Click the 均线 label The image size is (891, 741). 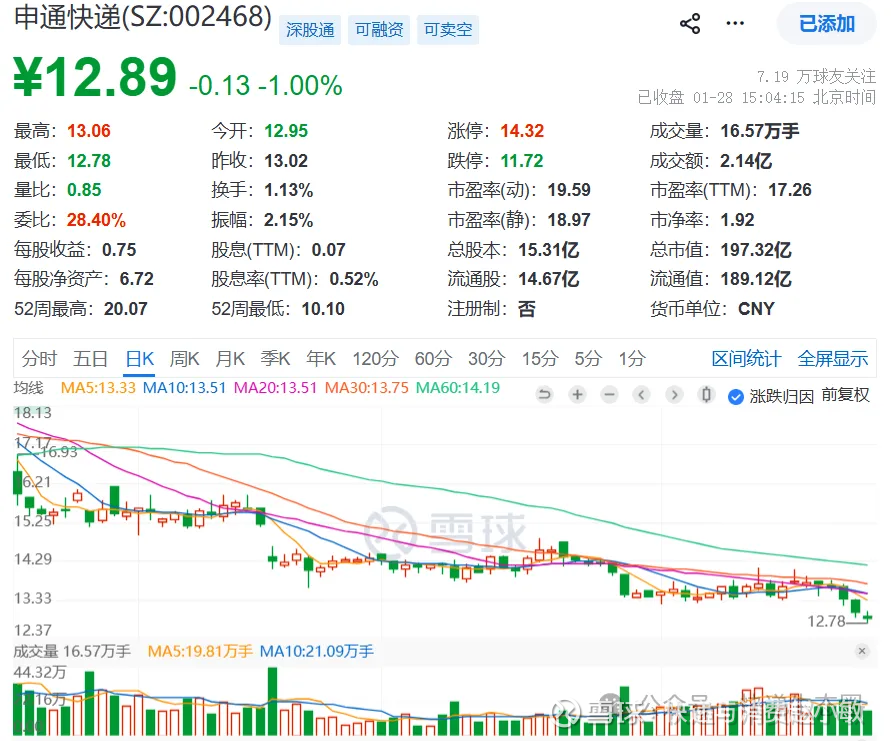point(28,388)
